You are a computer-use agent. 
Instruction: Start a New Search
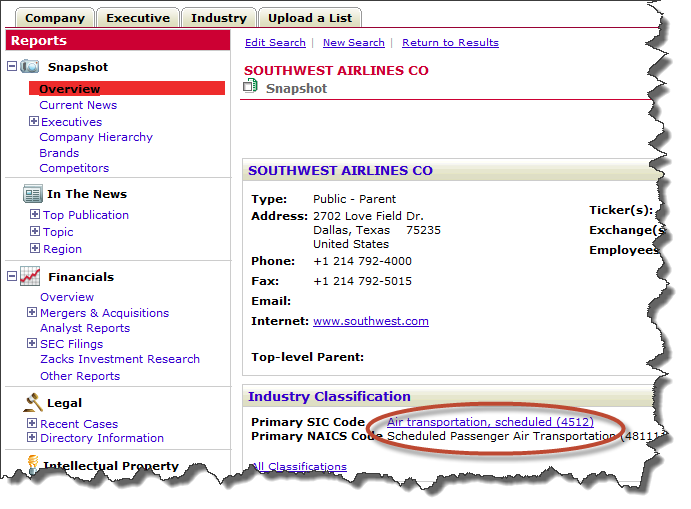pos(353,43)
